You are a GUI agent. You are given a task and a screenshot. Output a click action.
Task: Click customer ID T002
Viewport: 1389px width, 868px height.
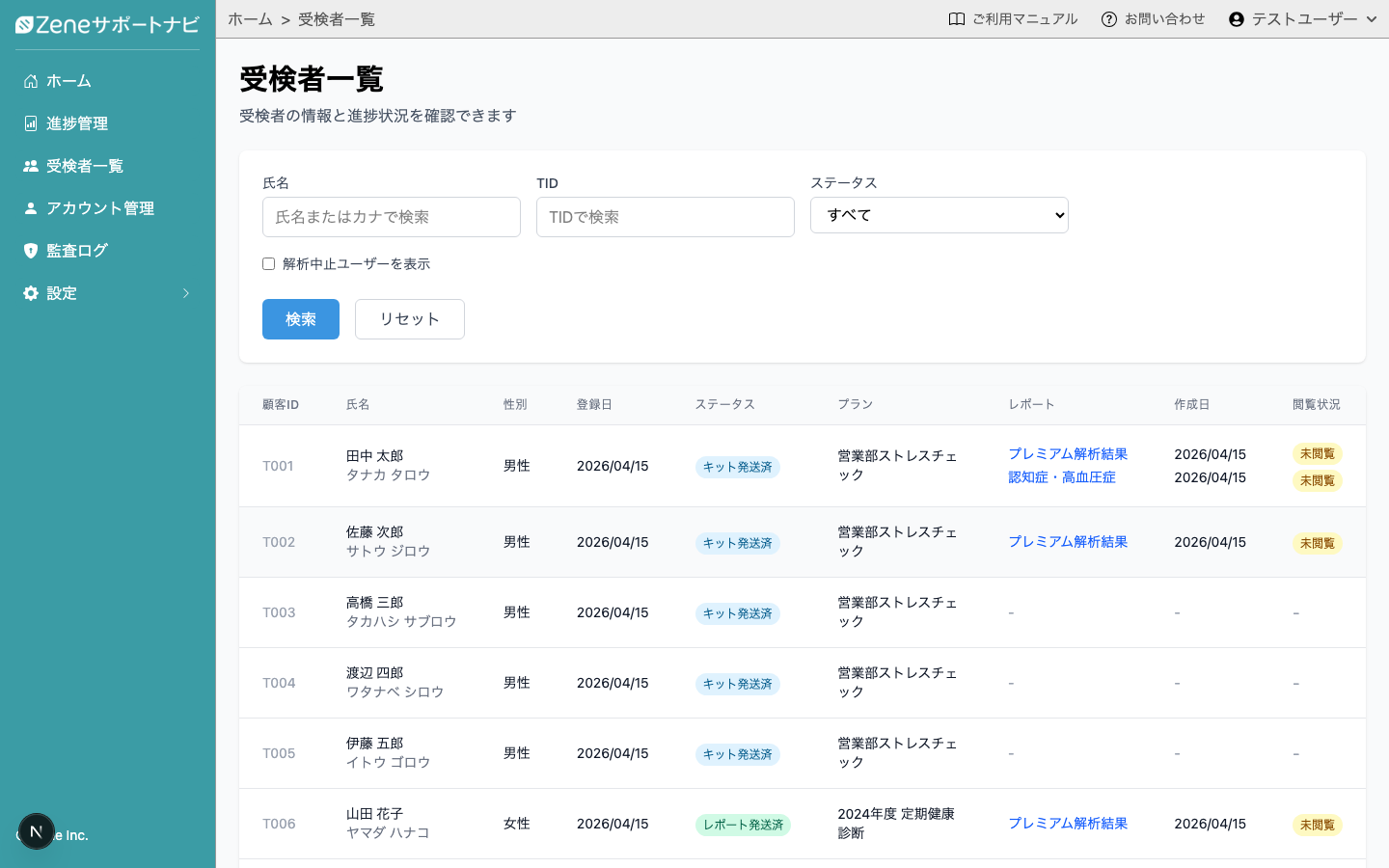tap(279, 542)
